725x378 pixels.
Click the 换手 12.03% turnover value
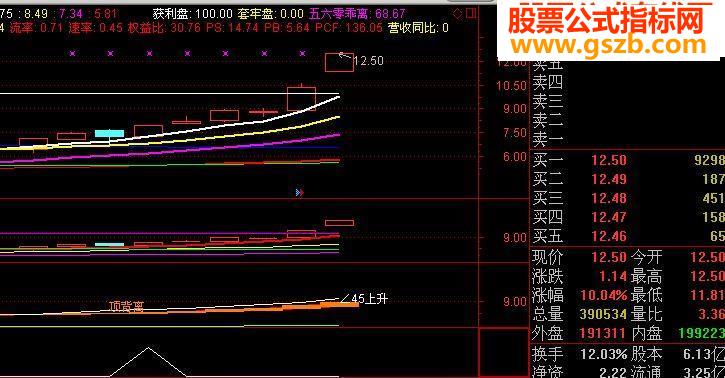pyautogui.click(x=604, y=355)
